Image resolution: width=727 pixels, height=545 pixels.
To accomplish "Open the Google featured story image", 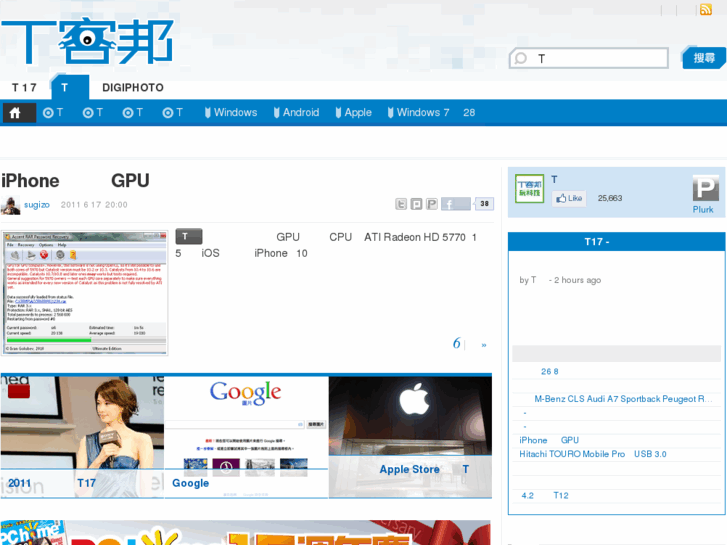I will click(x=246, y=422).
